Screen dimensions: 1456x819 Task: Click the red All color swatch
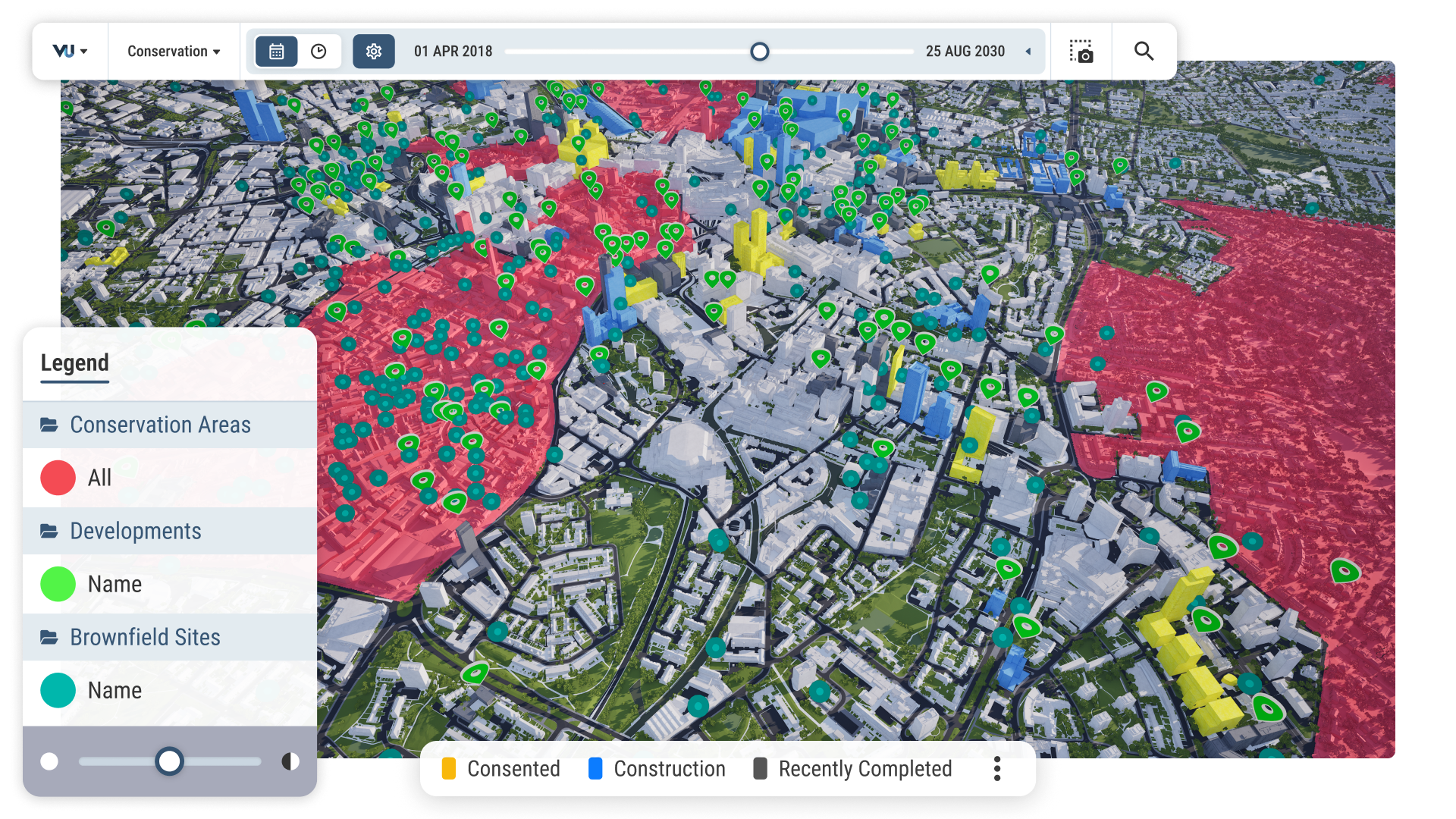pos(58,478)
